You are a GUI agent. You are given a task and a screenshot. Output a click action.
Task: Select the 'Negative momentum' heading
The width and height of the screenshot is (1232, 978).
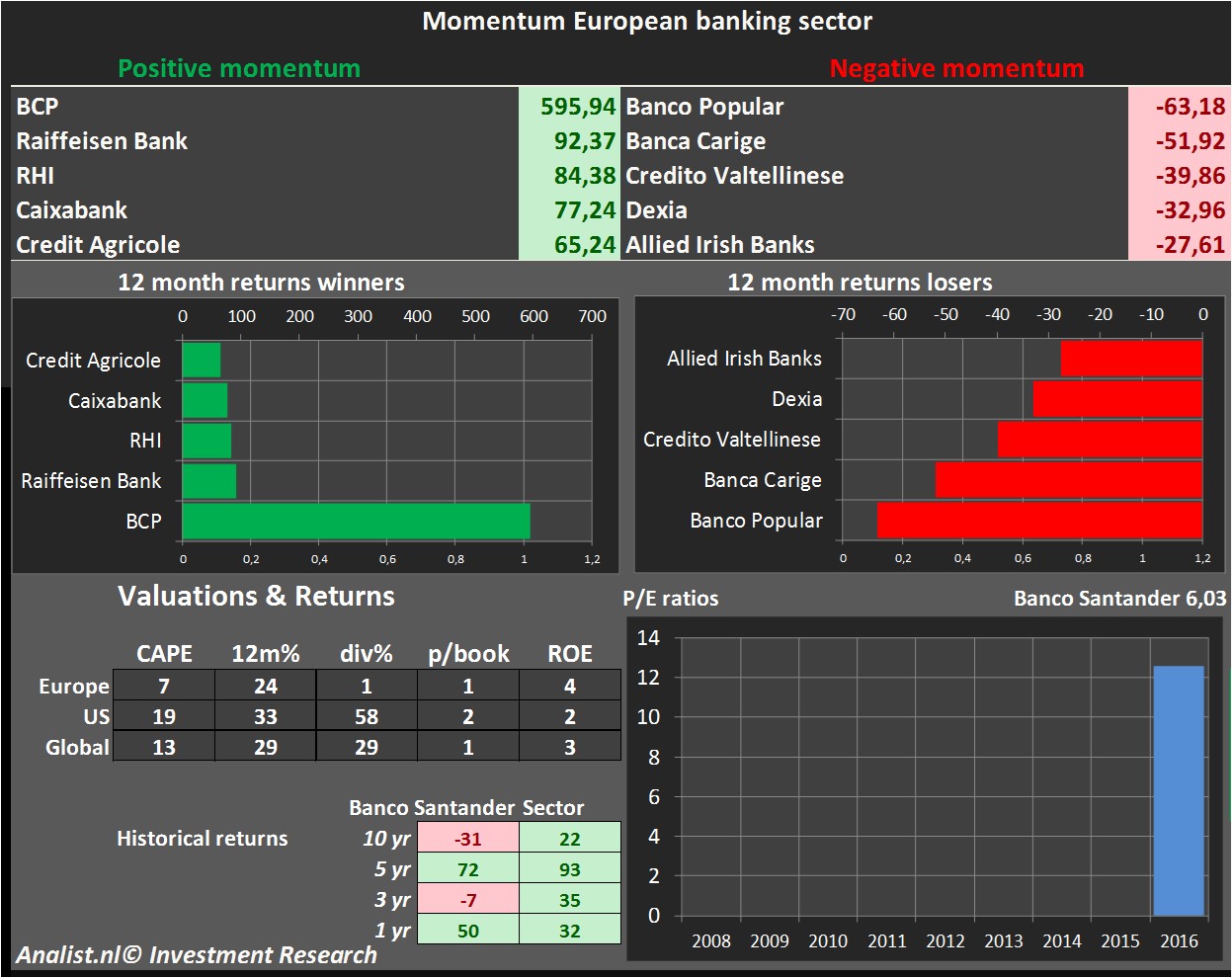click(956, 68)
